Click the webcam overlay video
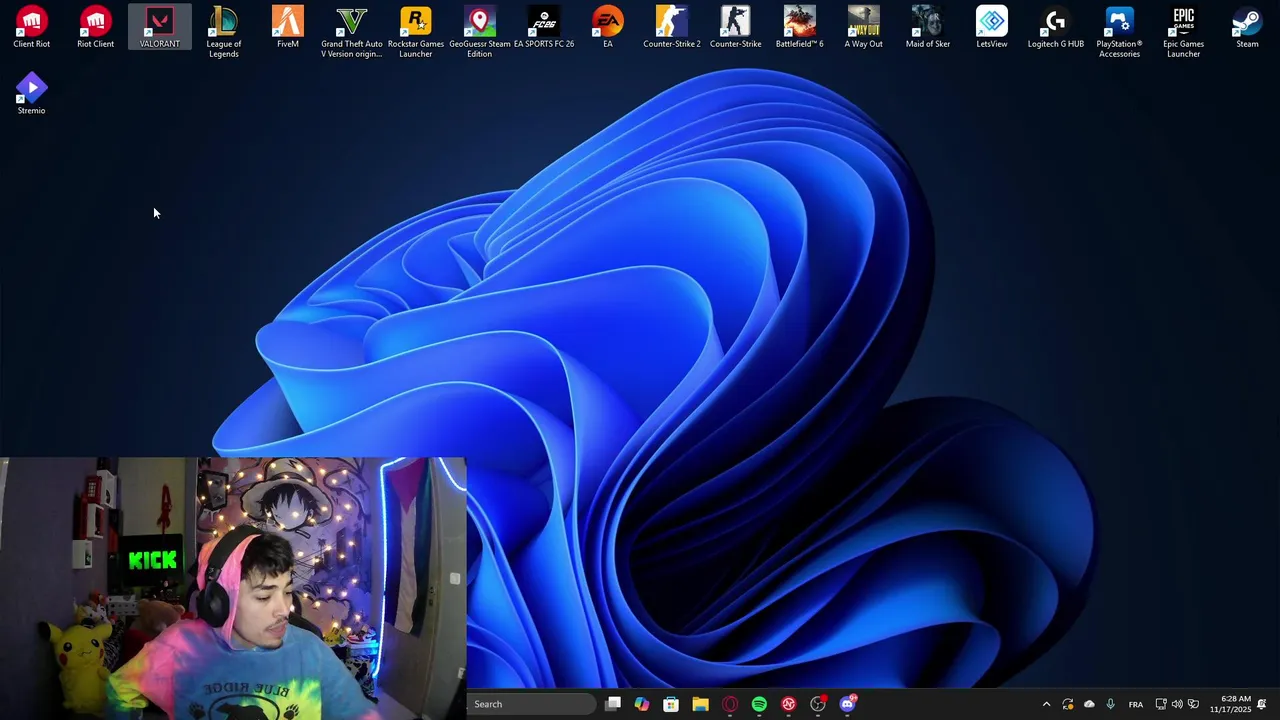Image resolution: width=1280 pixels, height=720 pixels. coord(232,588)
